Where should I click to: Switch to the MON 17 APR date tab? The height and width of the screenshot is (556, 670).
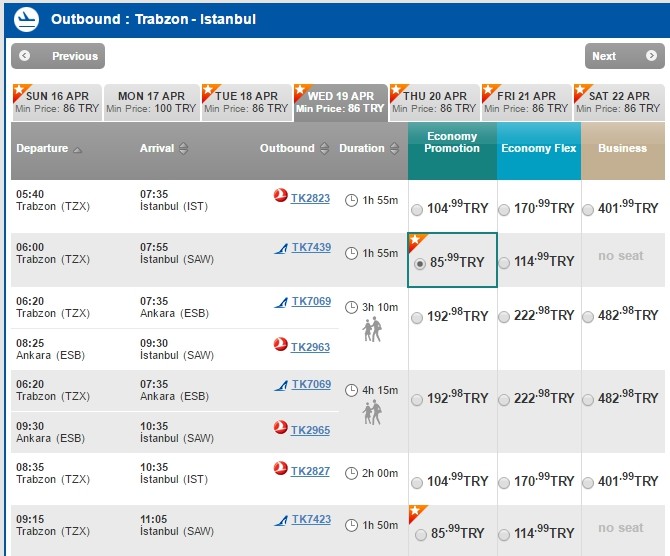(x=152, y=102)
